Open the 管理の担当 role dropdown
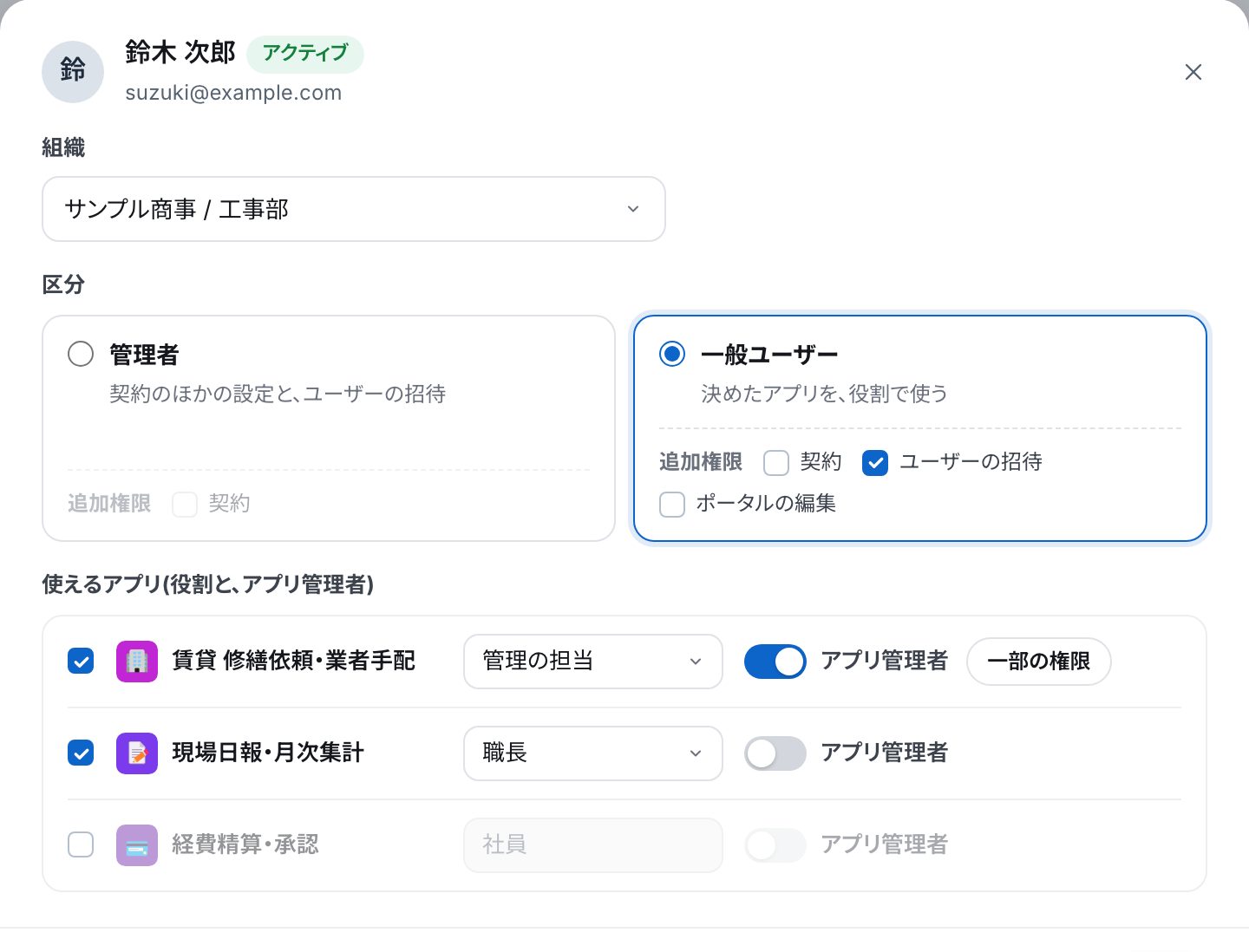This screenshot has width=1249, height=952. pos(593,662)
